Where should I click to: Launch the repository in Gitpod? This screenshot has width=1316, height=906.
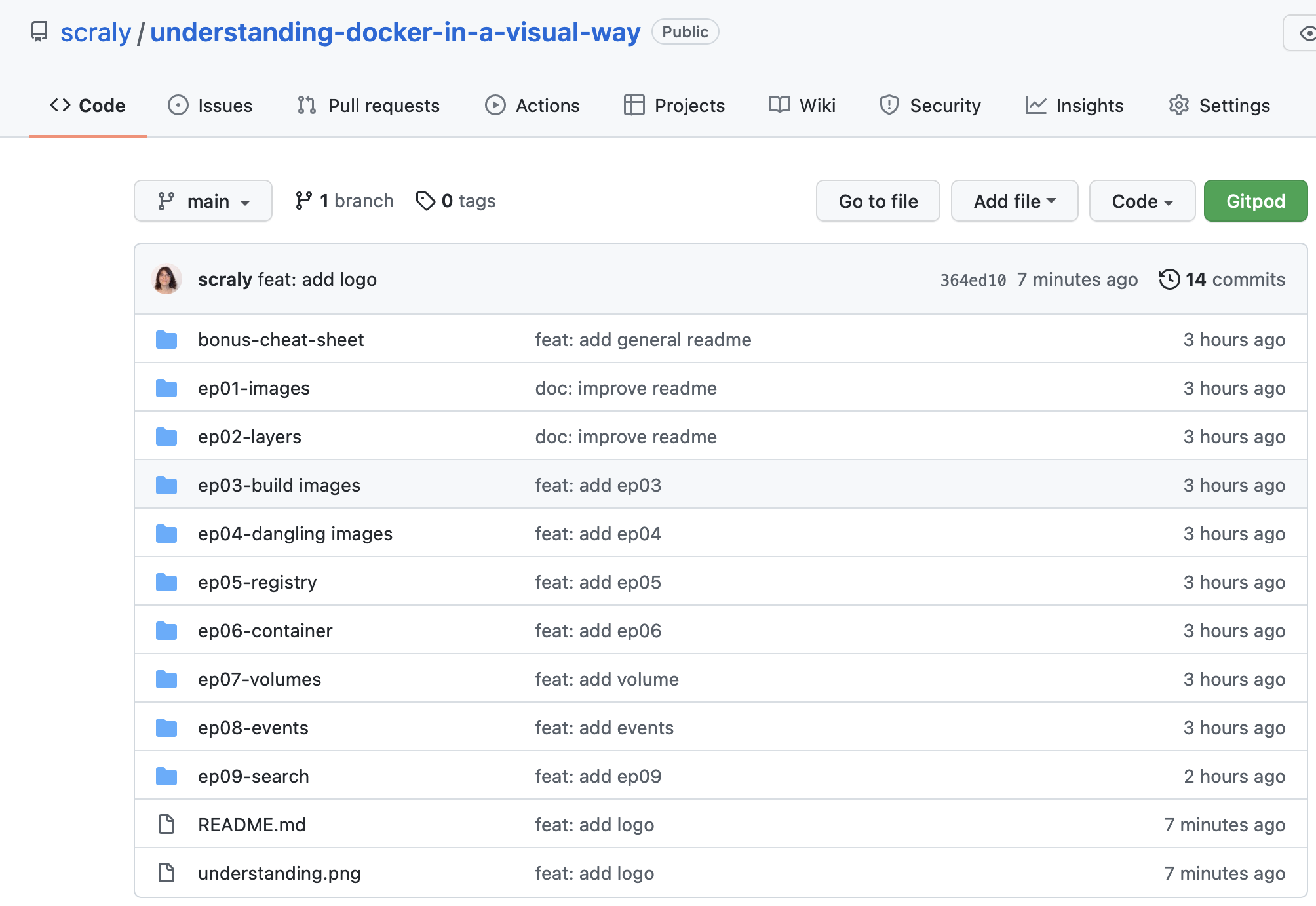(x=1255, y=201)
